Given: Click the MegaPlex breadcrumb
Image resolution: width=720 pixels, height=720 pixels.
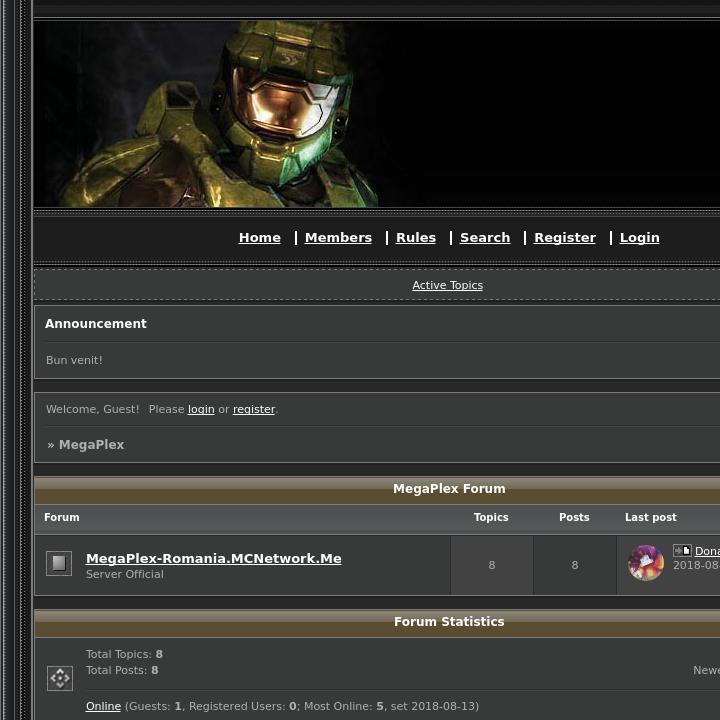Looking at the screenshot, I should (x=91, y=445).
